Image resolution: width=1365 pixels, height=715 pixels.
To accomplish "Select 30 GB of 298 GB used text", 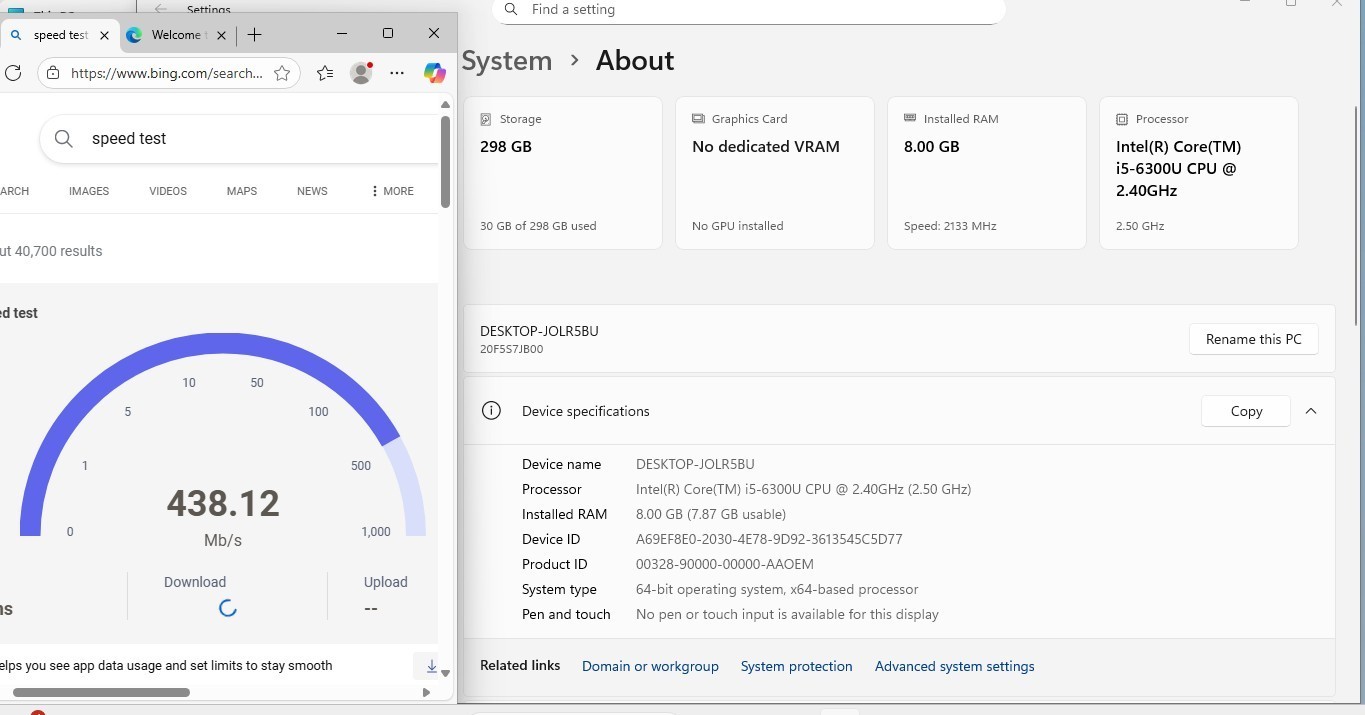I will [x=538, y=226].
